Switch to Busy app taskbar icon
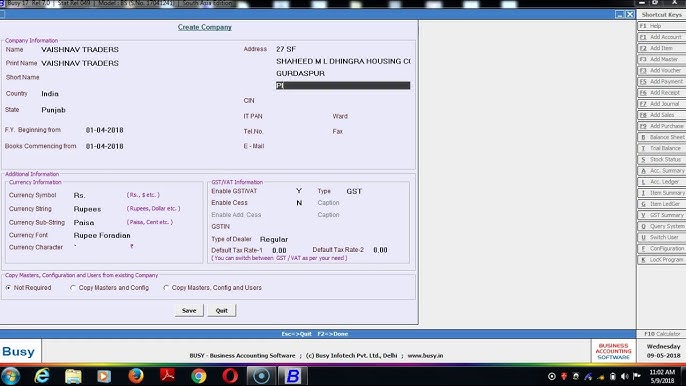Screen dimensions: 686x386 click(293, 376)
